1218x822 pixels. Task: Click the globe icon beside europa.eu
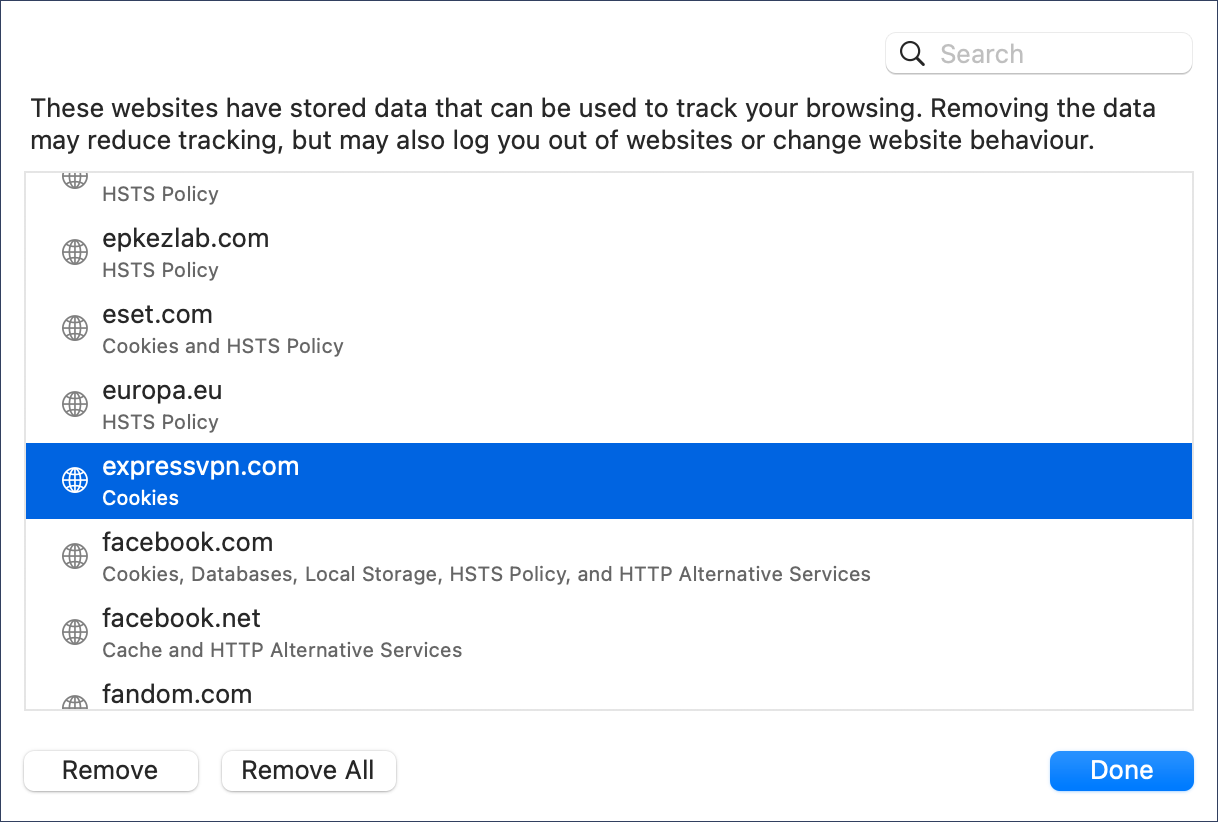click(75, 404)
